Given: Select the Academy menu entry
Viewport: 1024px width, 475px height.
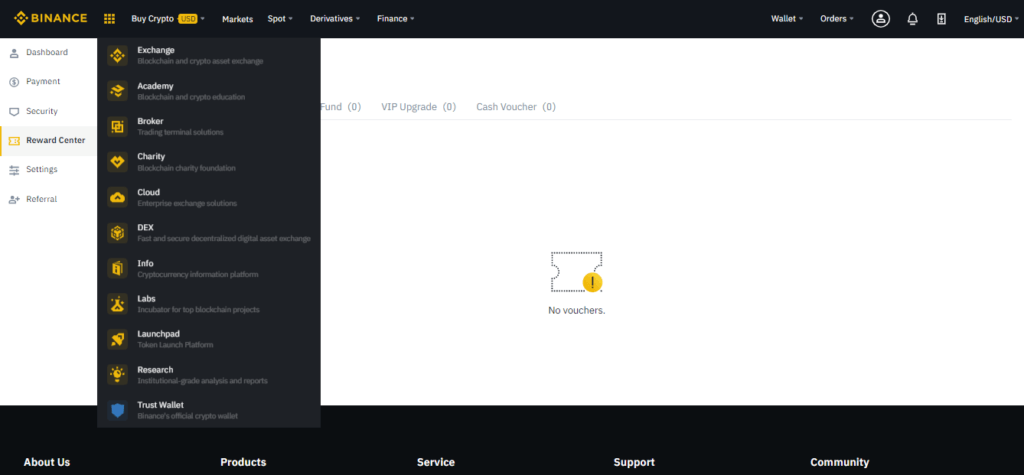Looking at the screenshot, I should (x=209, y=91).
